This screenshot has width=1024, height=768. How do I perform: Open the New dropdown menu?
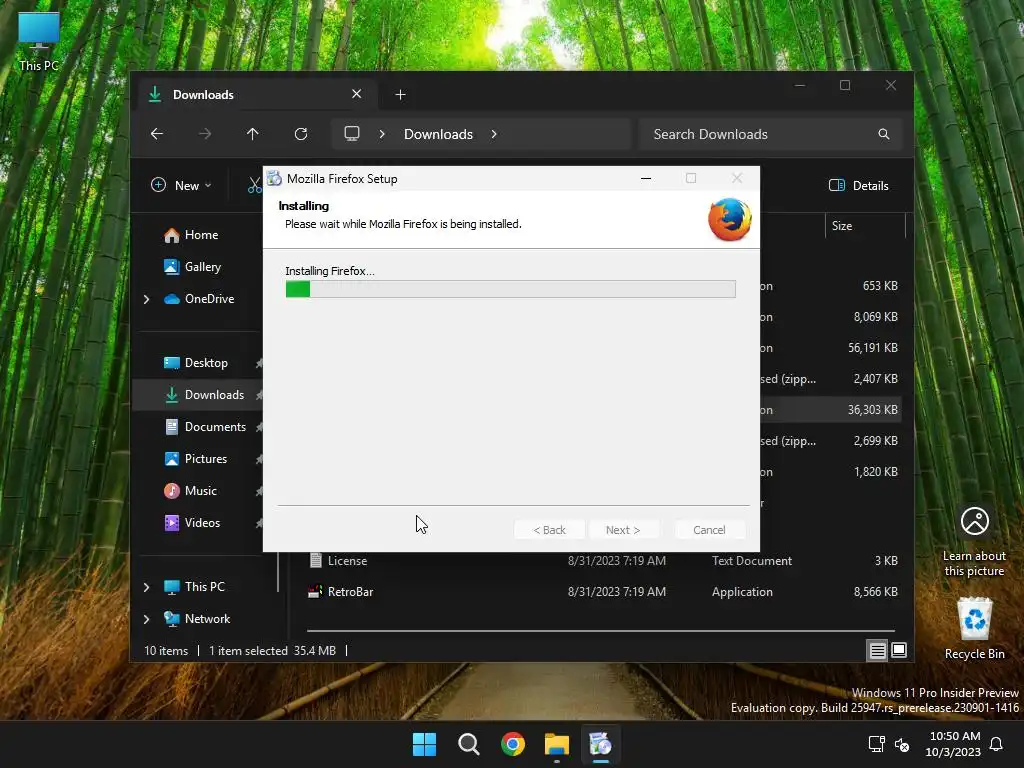(182, 185)
